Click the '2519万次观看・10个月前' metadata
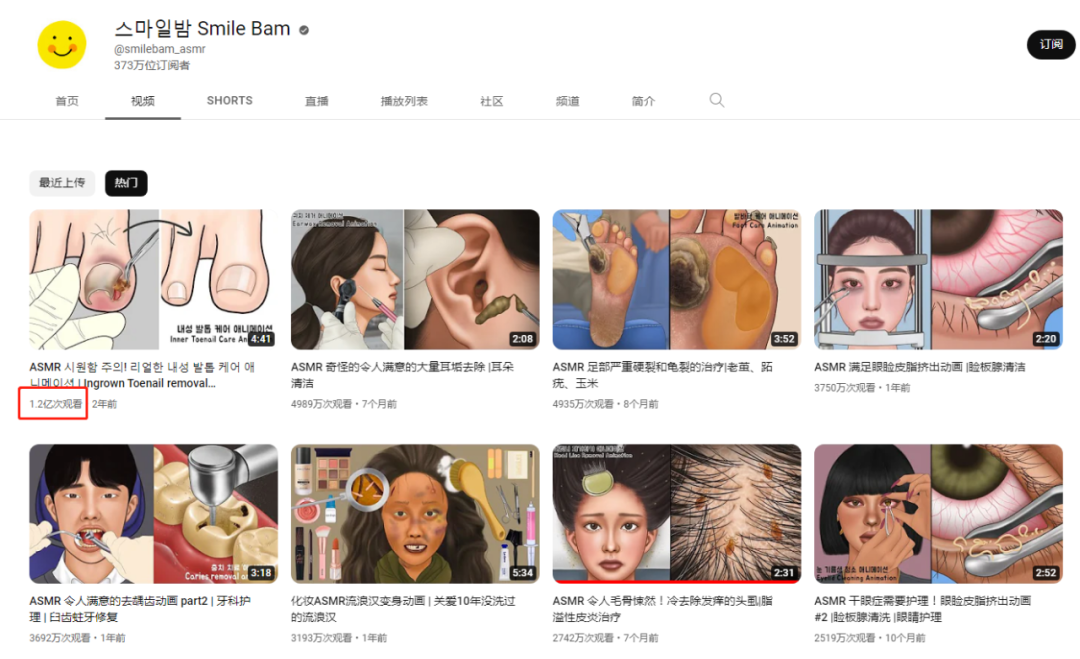Screen dimensions: 1080x659 tap(870, 638)
